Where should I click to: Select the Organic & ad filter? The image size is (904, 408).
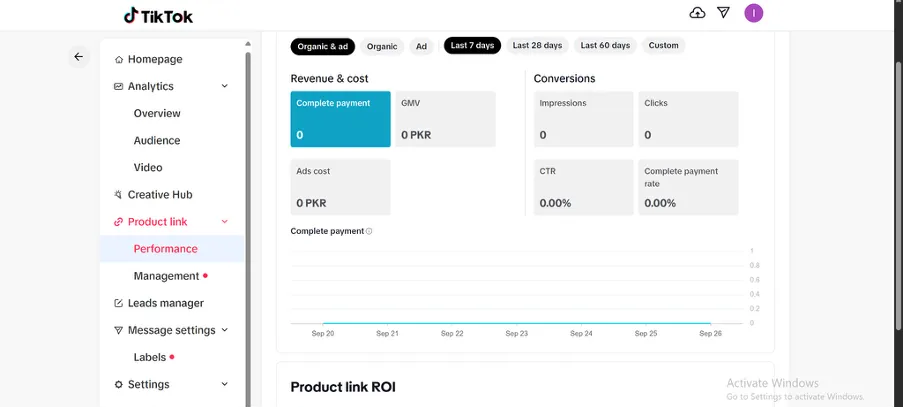(323, 46)
